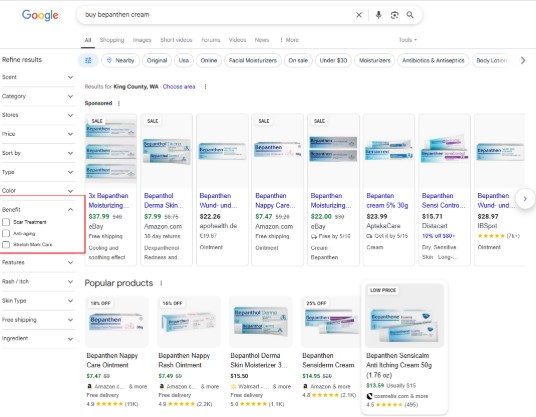This screenshot has height=417, width=536.
Task: Advance sponsored carousel with next arrow
Action: pyautogui.click(x=525, y=198)
